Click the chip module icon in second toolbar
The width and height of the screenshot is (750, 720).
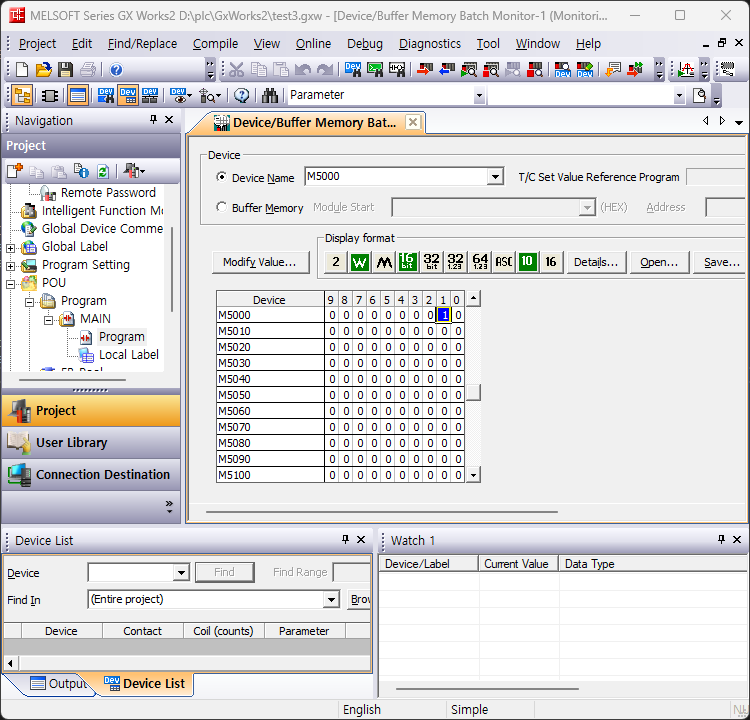pos(50,95)
